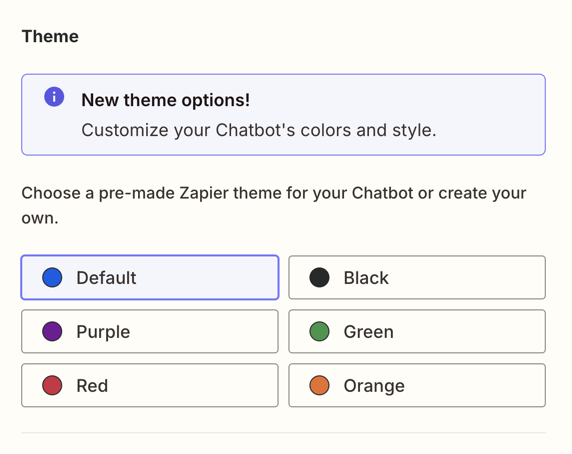Click the orange circle swatch
This screenshot has height=454, width=572.
(x=319, y=385)
